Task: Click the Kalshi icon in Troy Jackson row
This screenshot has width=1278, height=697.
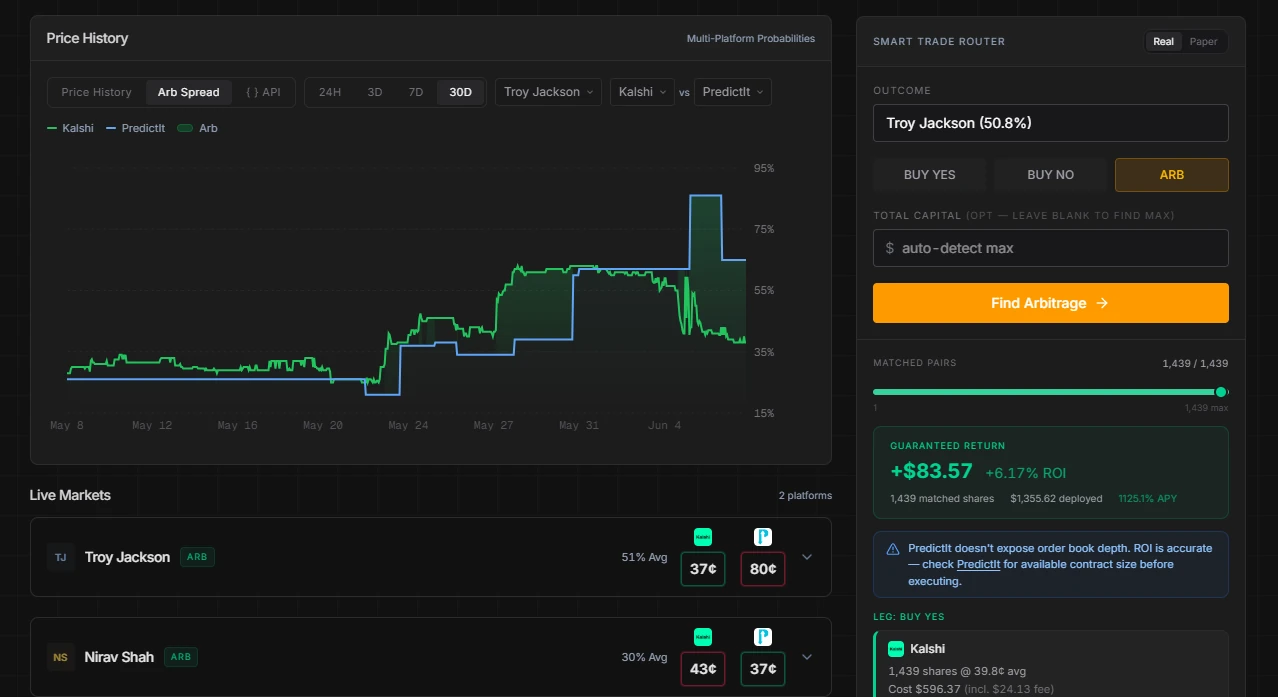Action: [703, 537]
